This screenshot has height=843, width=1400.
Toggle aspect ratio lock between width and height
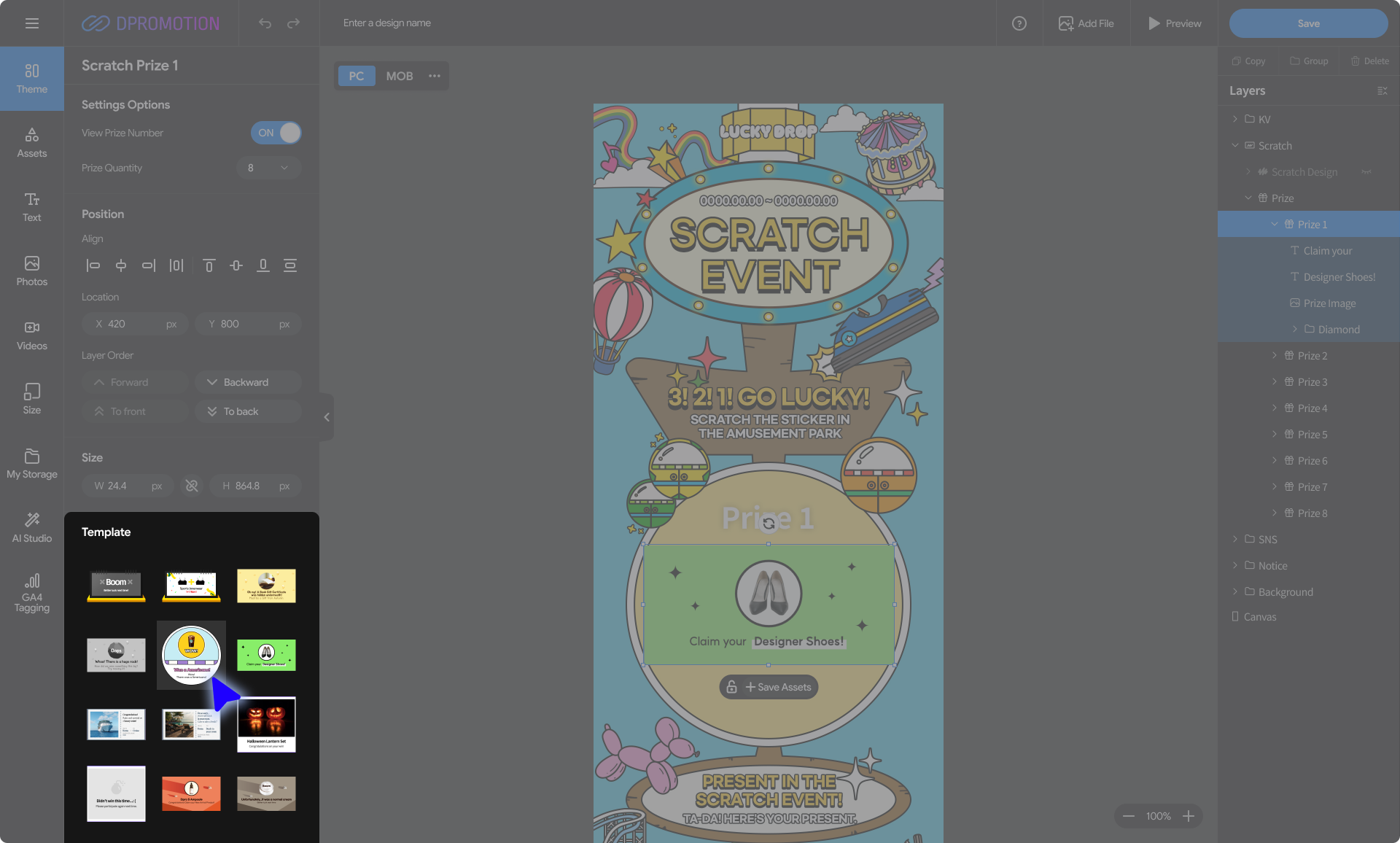[x=192, y=486]
